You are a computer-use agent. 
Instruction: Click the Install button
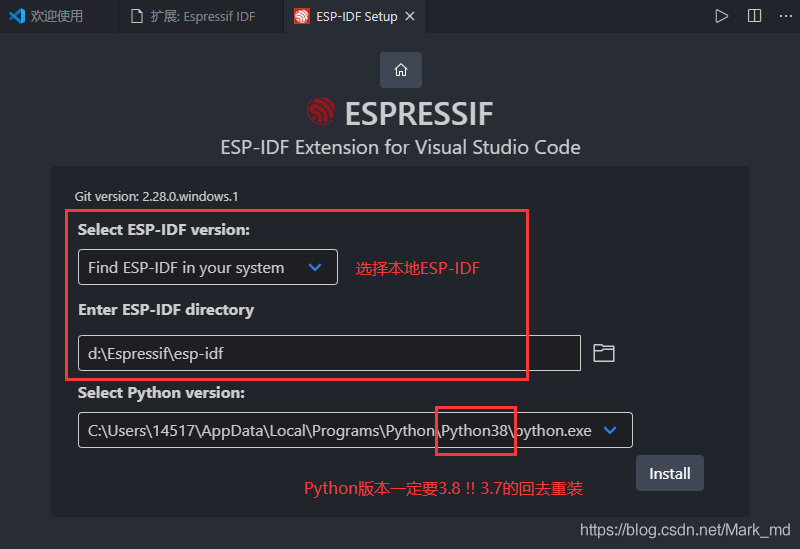[669, 473]
